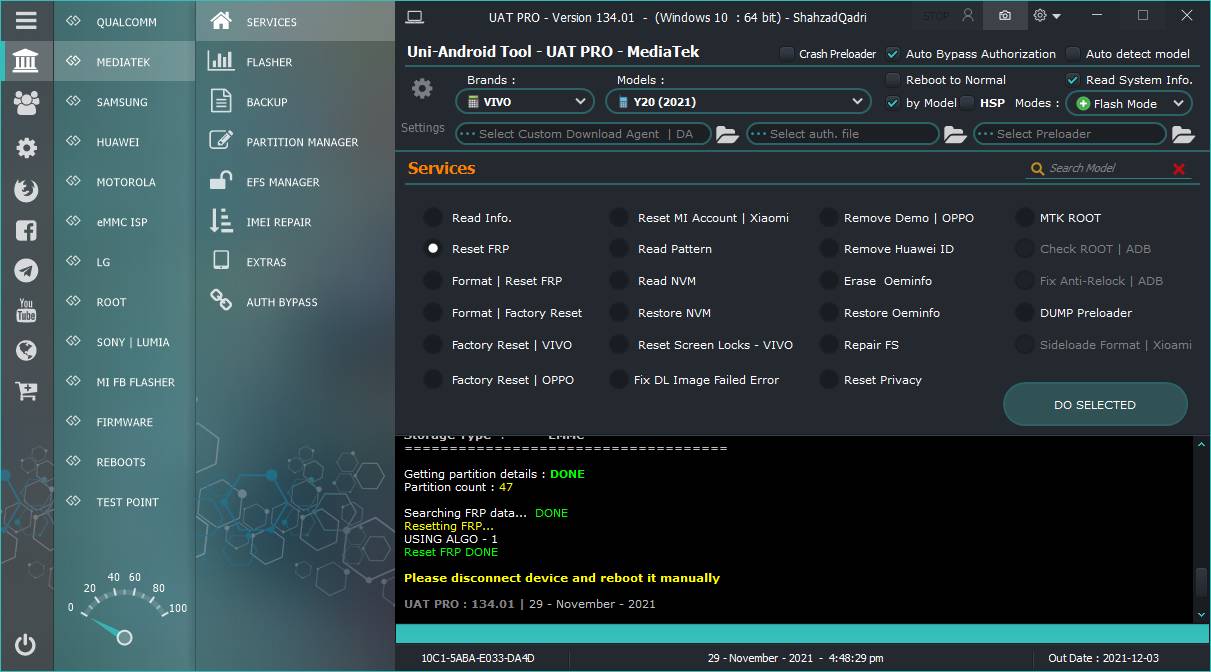Browse for preloader folder icon
This screenshot has height=672, width=1211.
1183,134
